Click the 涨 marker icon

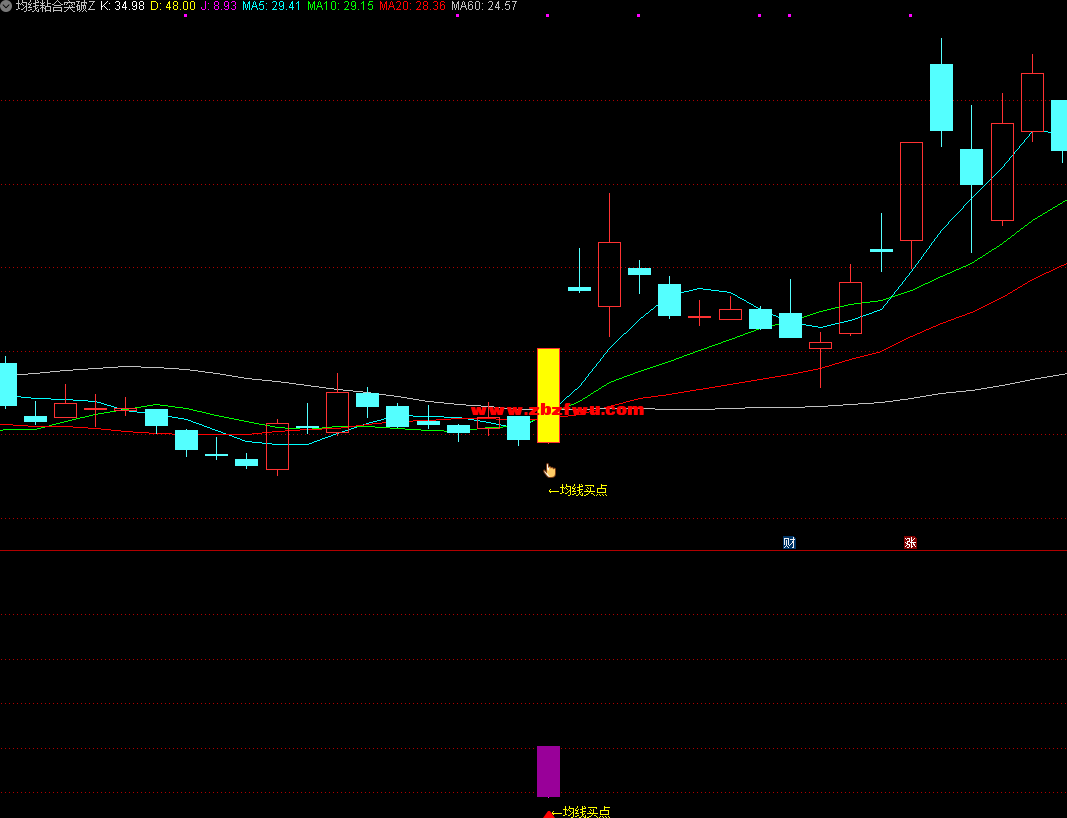click(910, 543)
